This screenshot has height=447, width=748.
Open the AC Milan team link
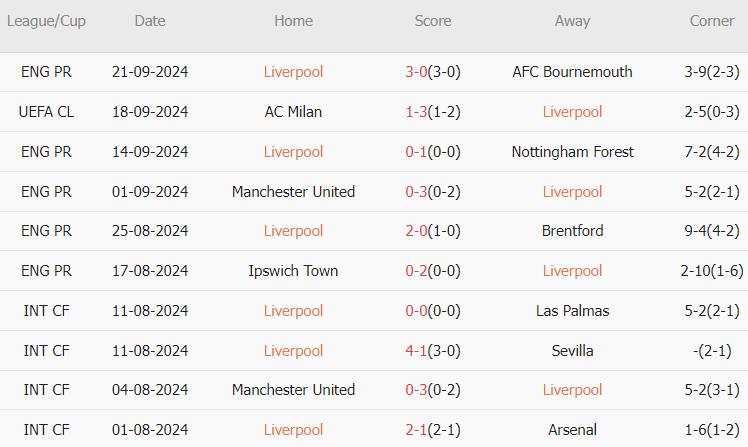pyautogui.click(x=293, y=112)
